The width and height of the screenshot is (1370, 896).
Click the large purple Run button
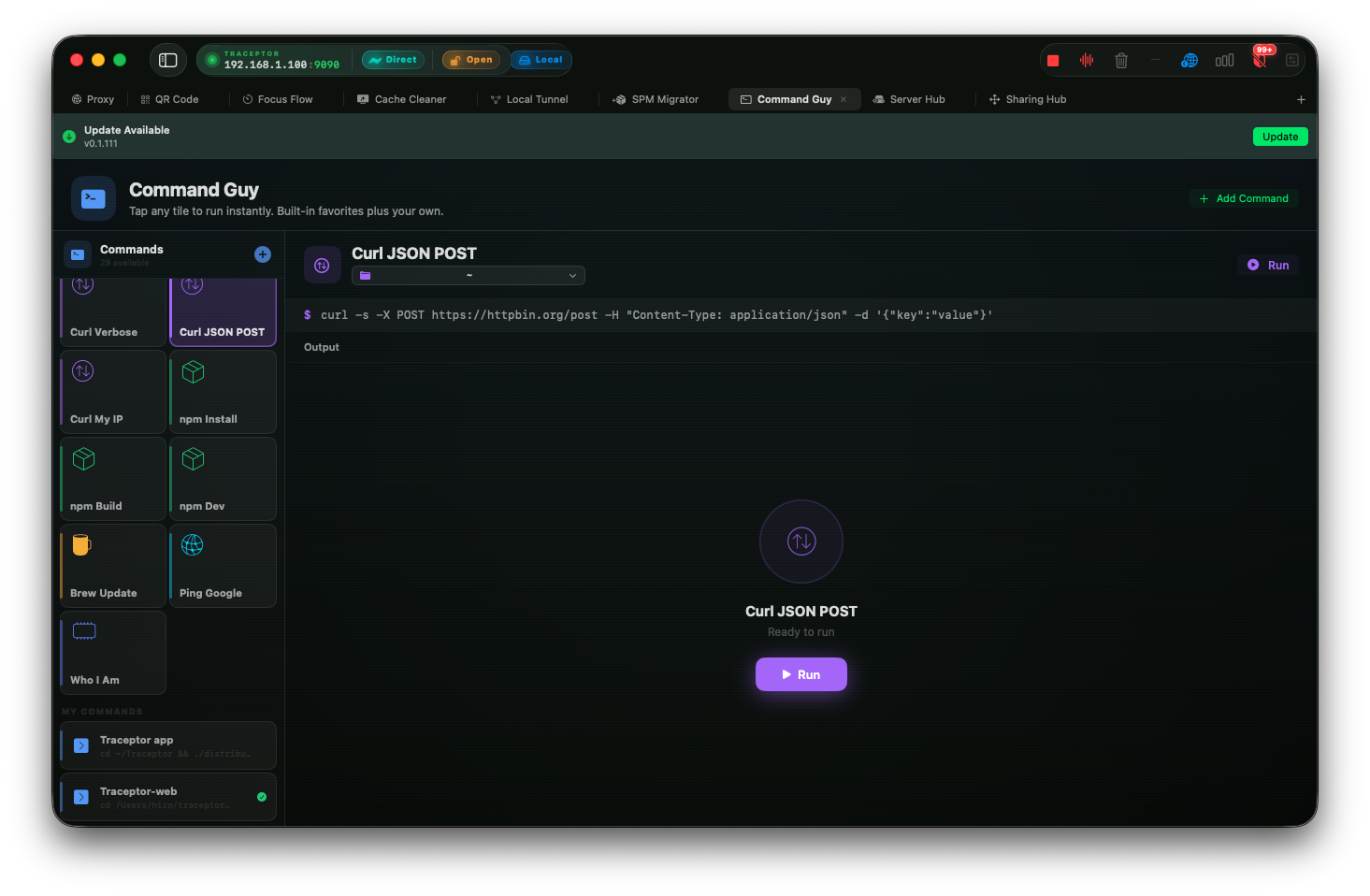point(801,674)
